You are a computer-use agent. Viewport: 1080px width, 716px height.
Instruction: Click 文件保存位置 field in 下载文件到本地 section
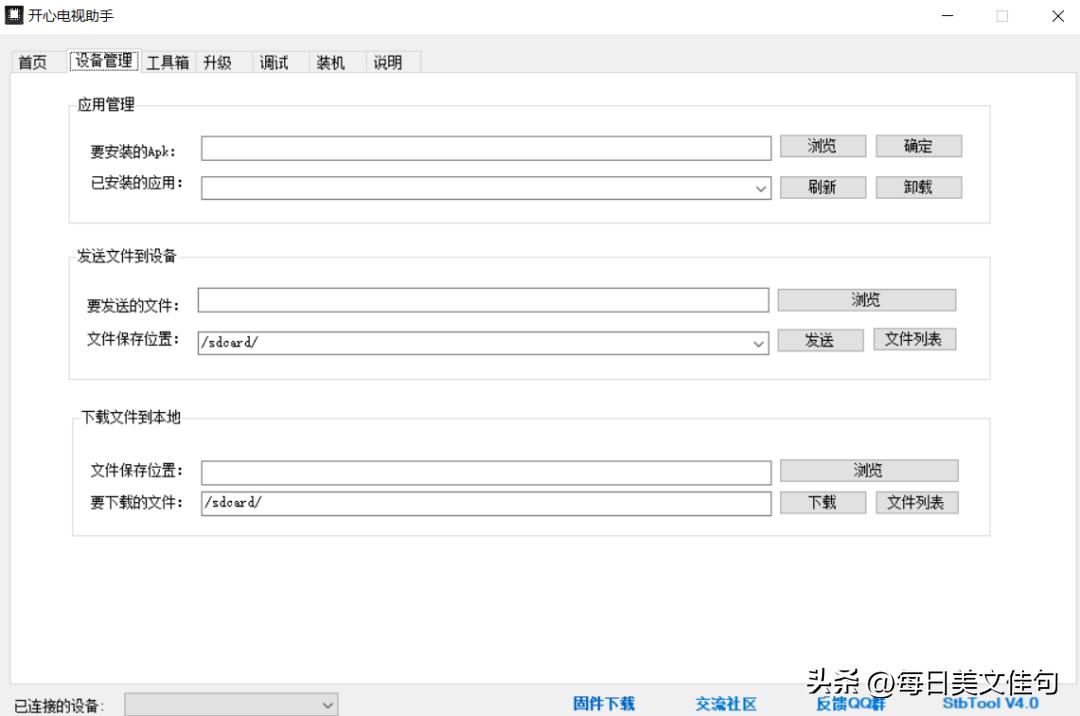(486, 472)
